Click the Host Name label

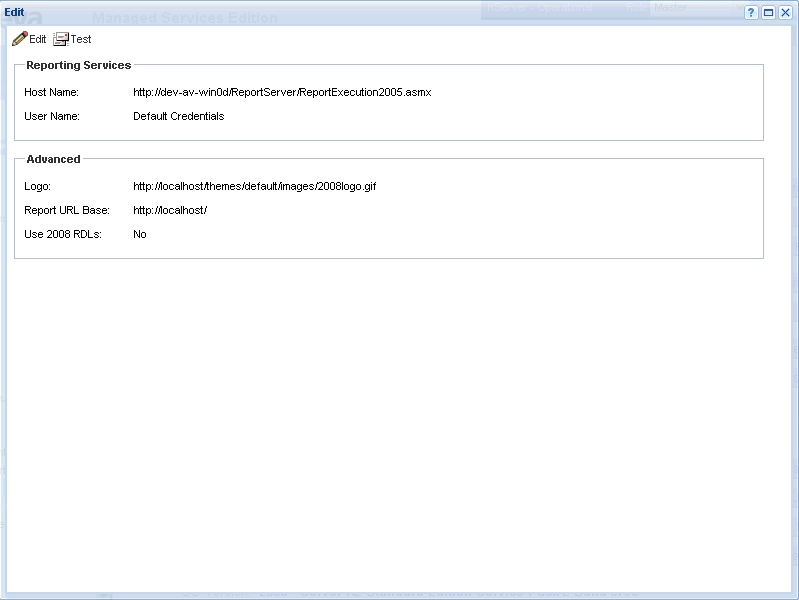point(51,92)
